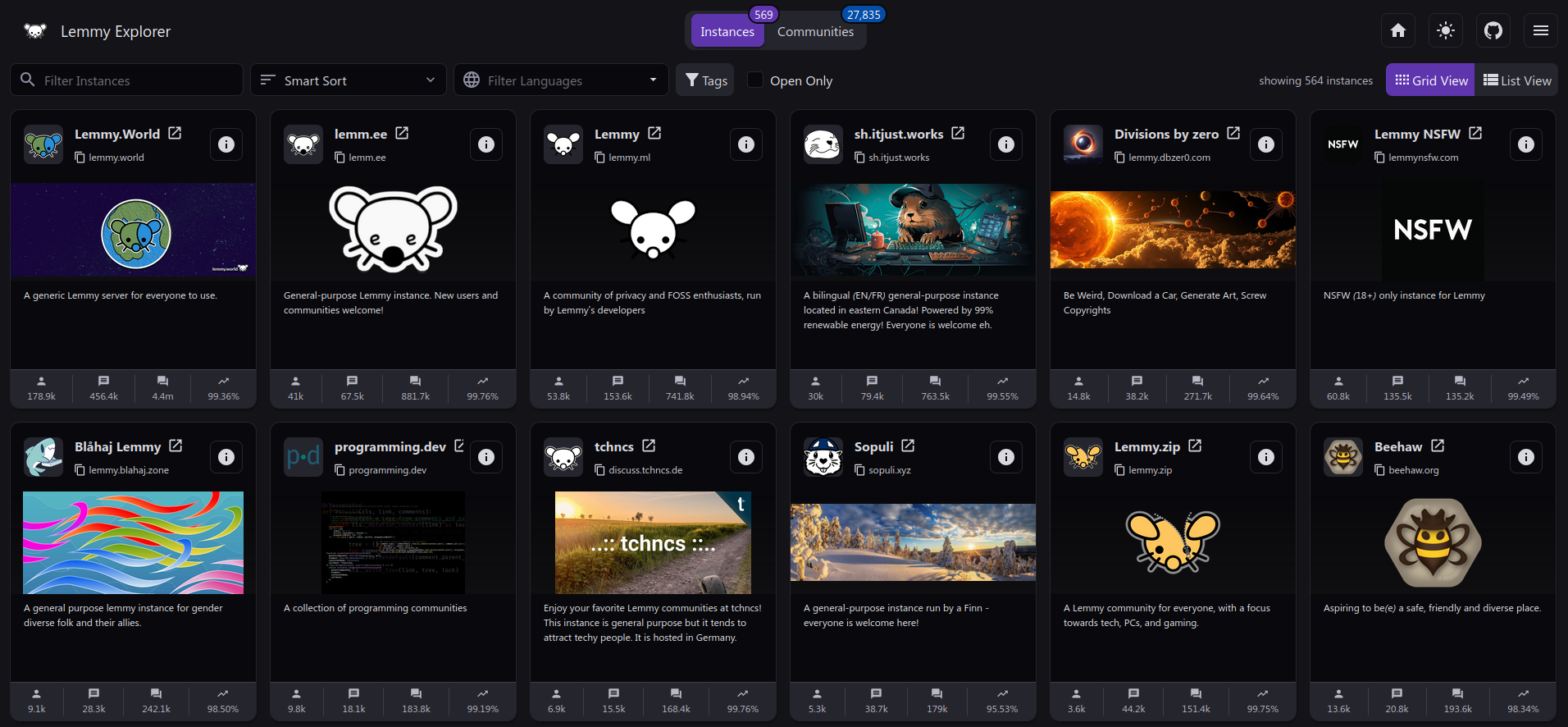The height and width of the screenshot is (727, 1568).
Task: Show info for Lemmy.zip instance
Action: coord(1266,457)
